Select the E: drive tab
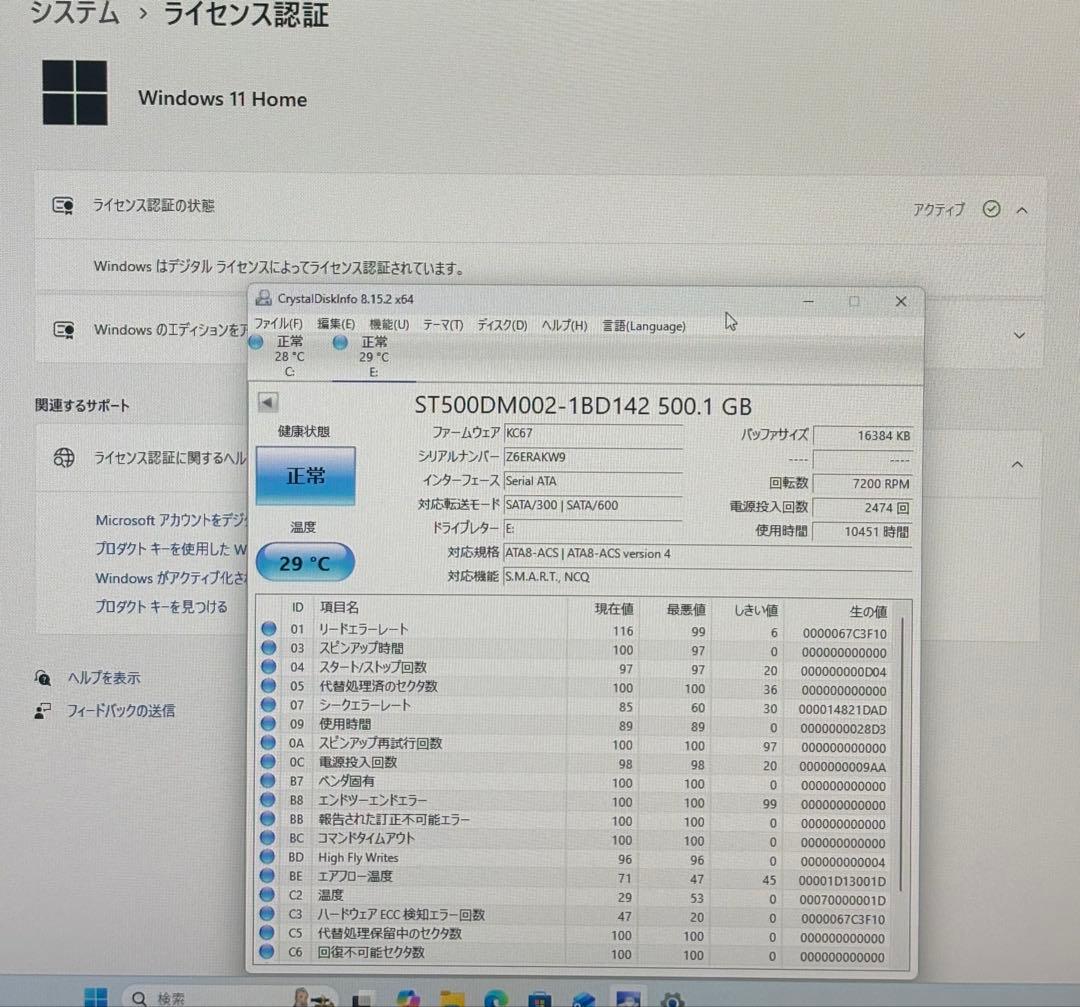Viewport: 1080px width, 1007px height. pos(374,357)
